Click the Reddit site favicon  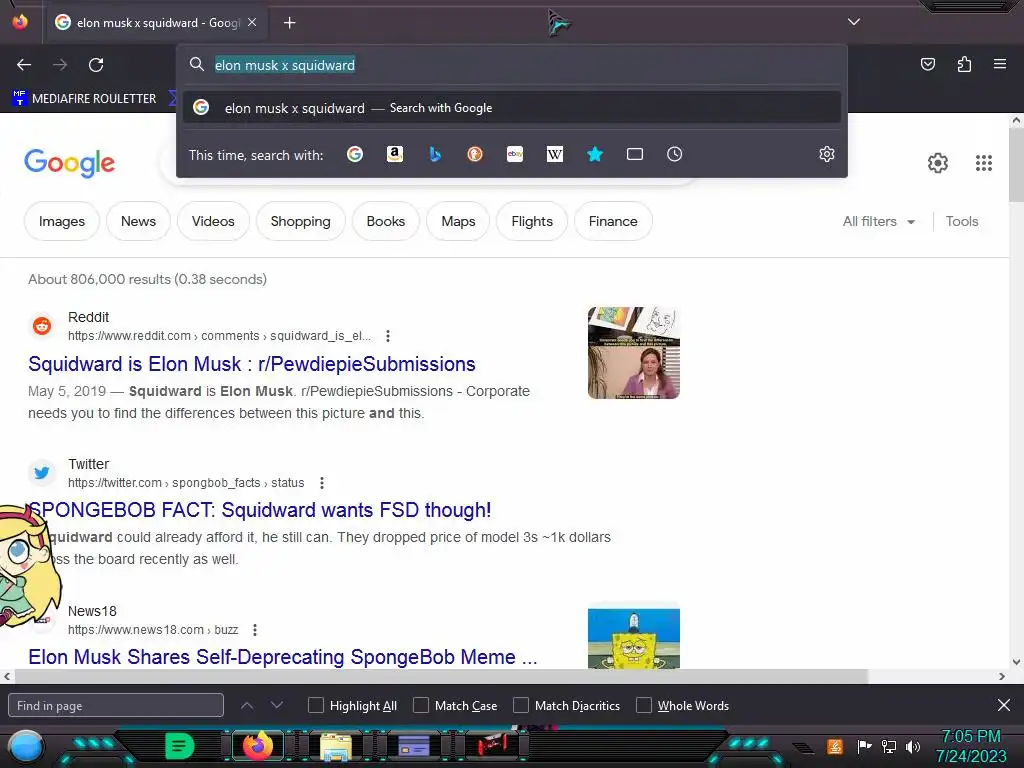[42, 325]
